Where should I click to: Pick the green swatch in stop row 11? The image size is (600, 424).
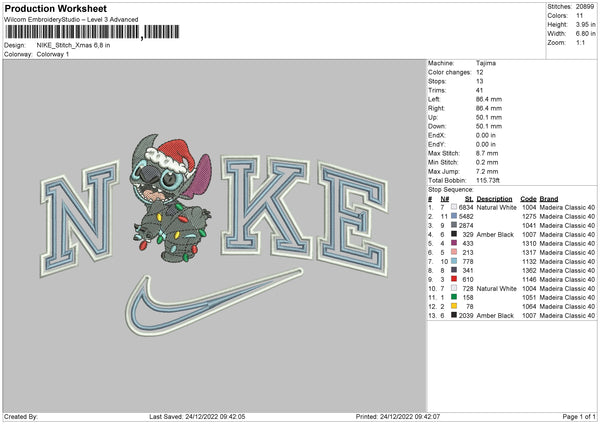pyautogui.click(x=454, y=297)
